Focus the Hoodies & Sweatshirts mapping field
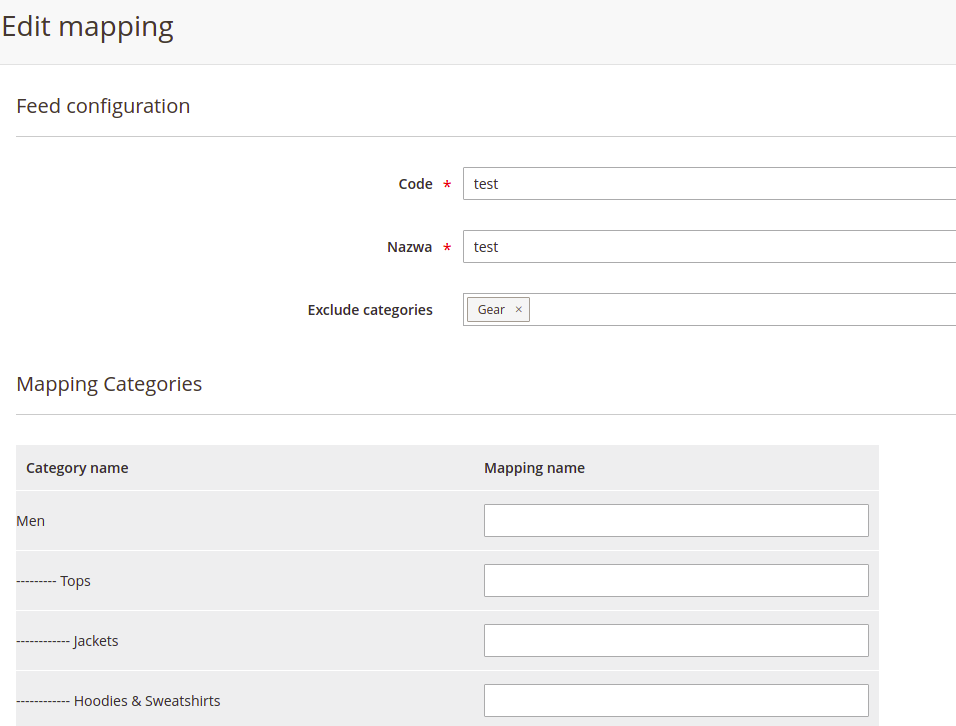 [x=676, y=700]
